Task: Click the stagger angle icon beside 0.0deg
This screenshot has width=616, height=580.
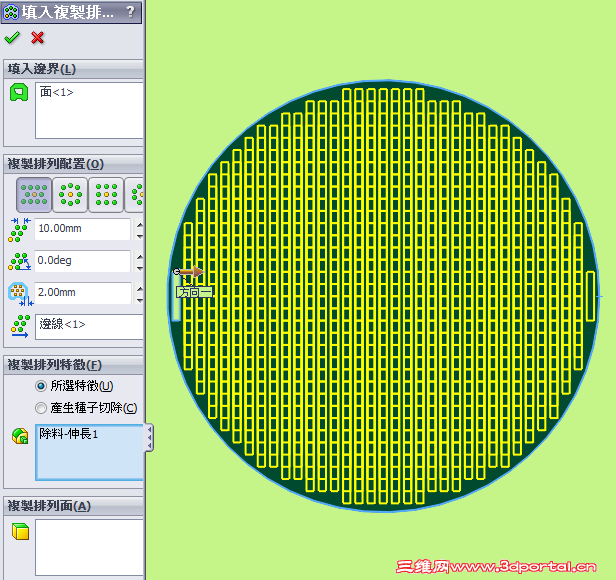Action: [x=19, y=261]
